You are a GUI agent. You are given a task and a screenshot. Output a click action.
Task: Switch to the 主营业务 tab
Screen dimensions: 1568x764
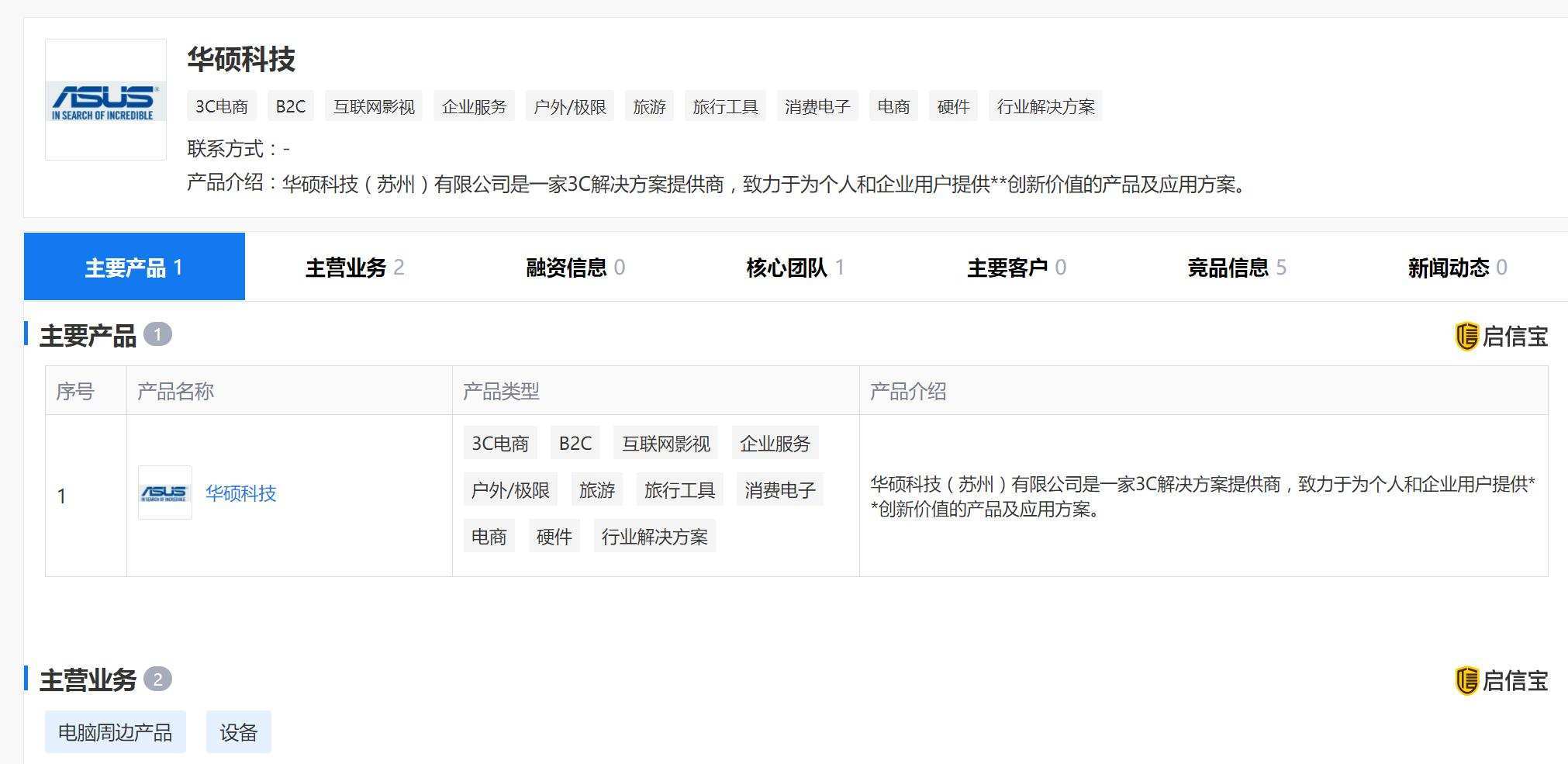coord(355,267)
